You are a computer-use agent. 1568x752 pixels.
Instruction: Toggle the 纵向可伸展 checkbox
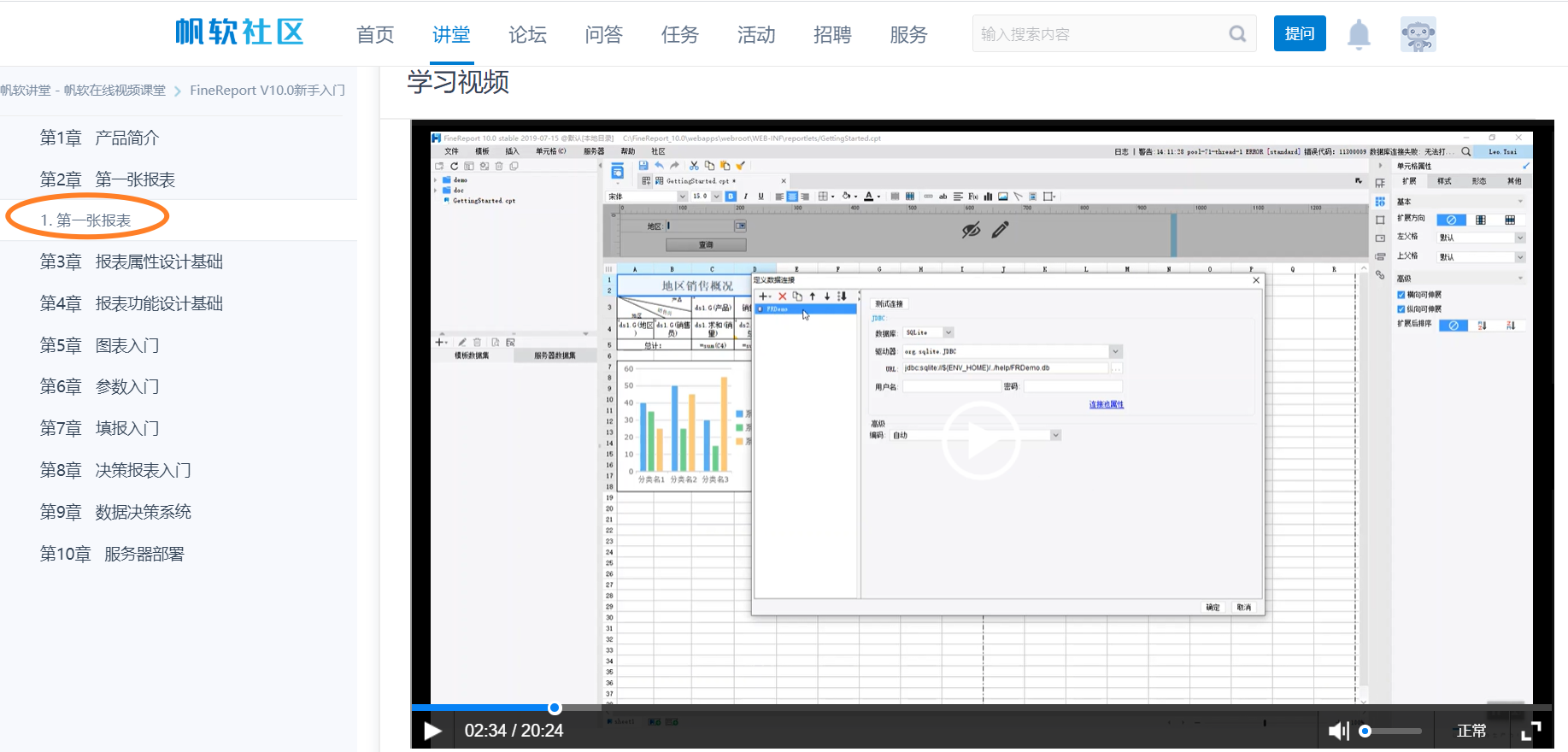[1401, 309]
